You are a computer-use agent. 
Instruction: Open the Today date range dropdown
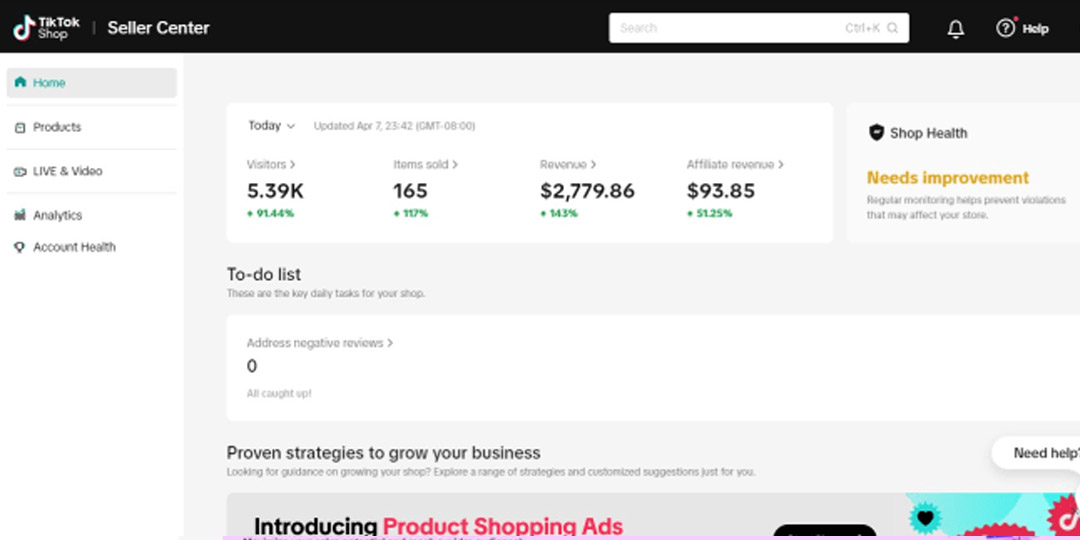272,126
